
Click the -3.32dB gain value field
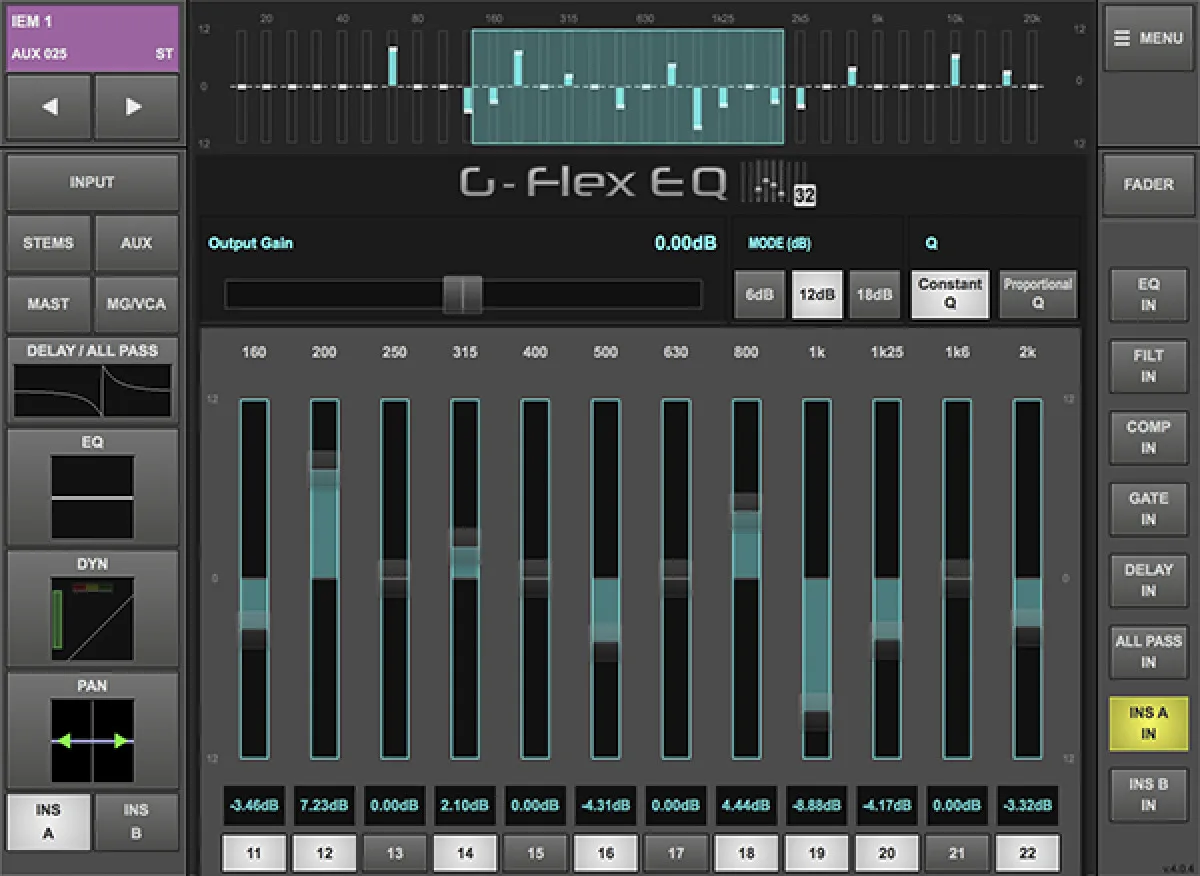(x=1027, y=806)
